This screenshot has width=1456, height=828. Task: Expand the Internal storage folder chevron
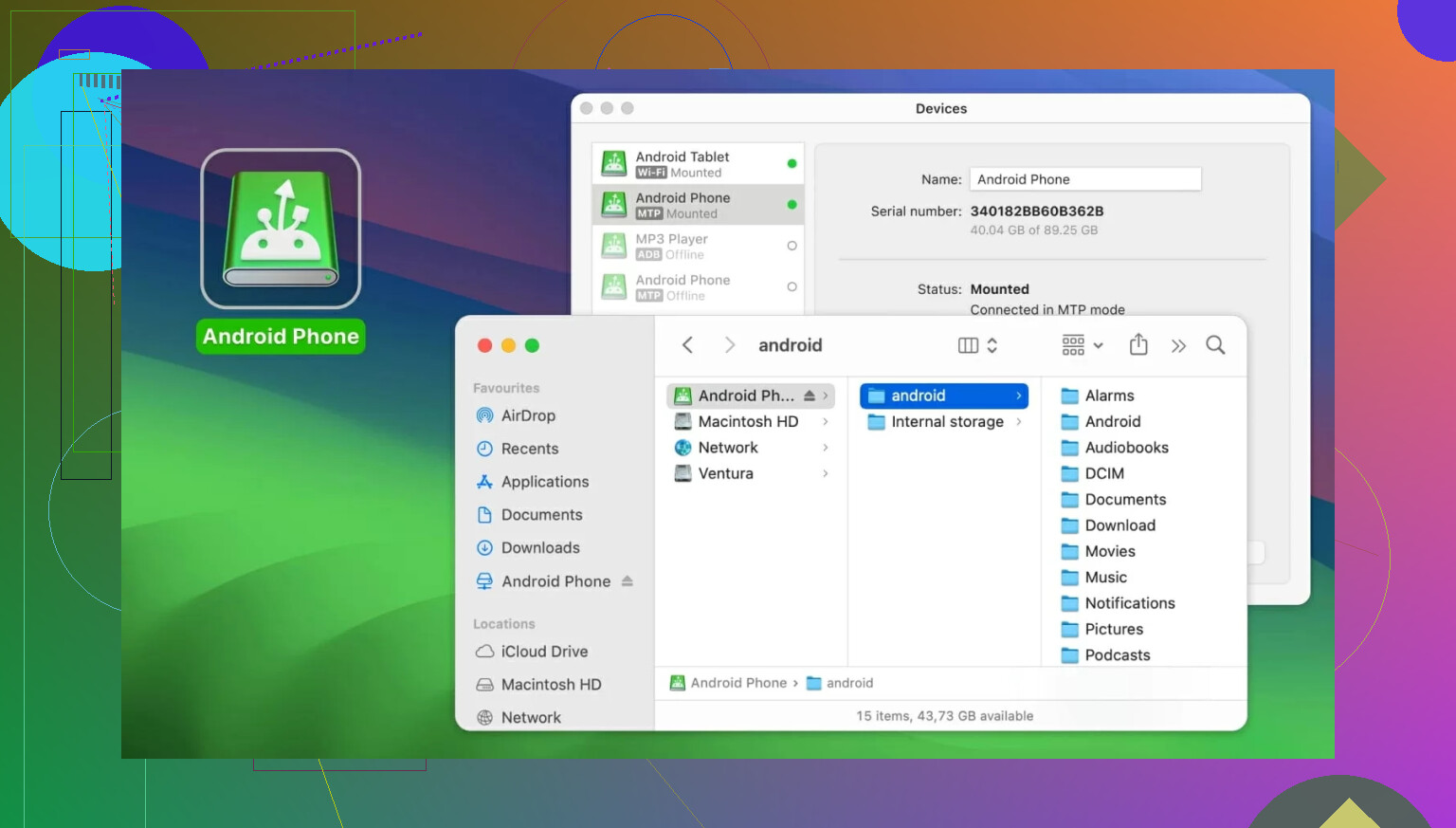[x=1019, y=422]
